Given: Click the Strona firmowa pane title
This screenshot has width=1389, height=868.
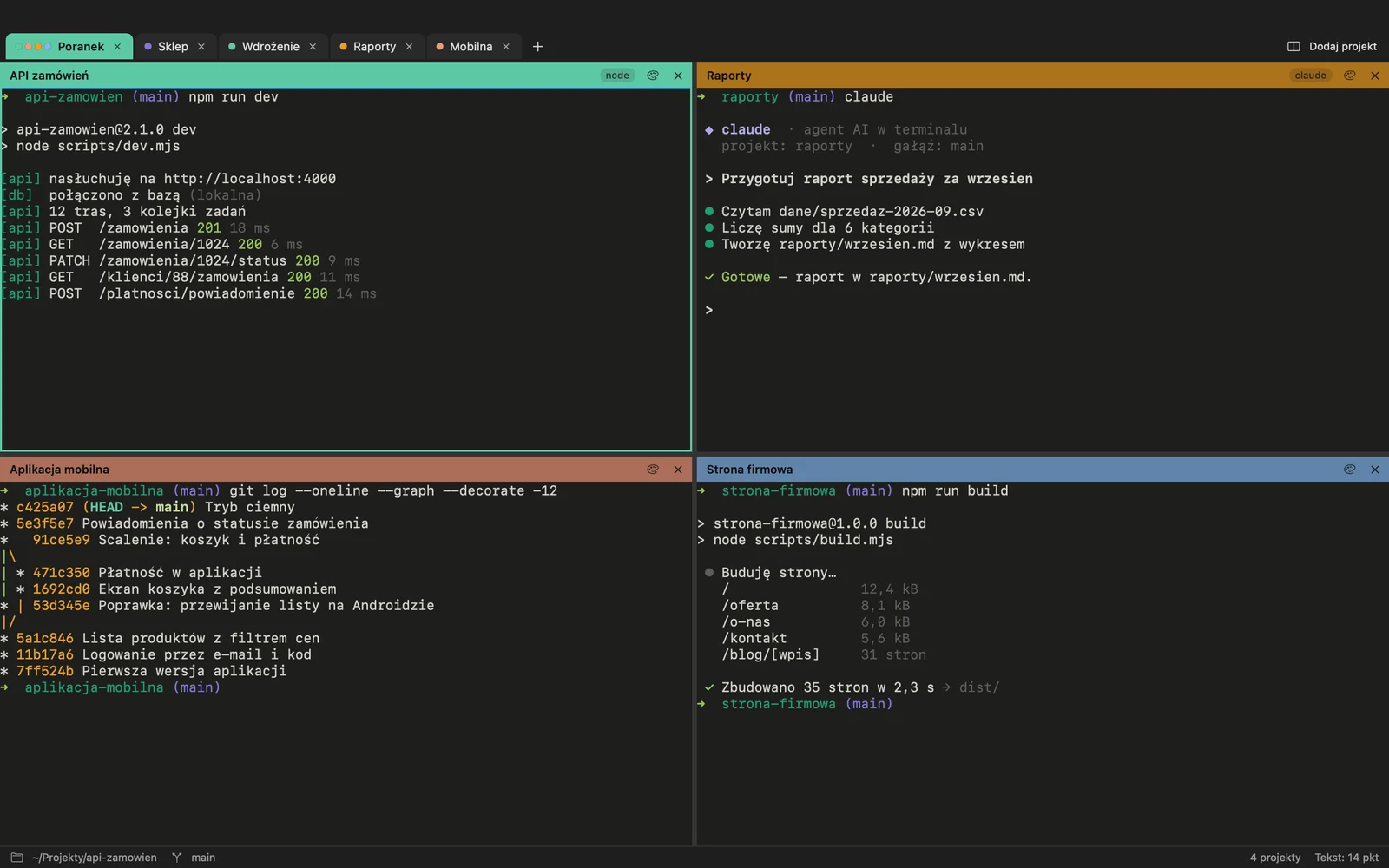Looking at the screenshot, I should click(x=749, y=470).
